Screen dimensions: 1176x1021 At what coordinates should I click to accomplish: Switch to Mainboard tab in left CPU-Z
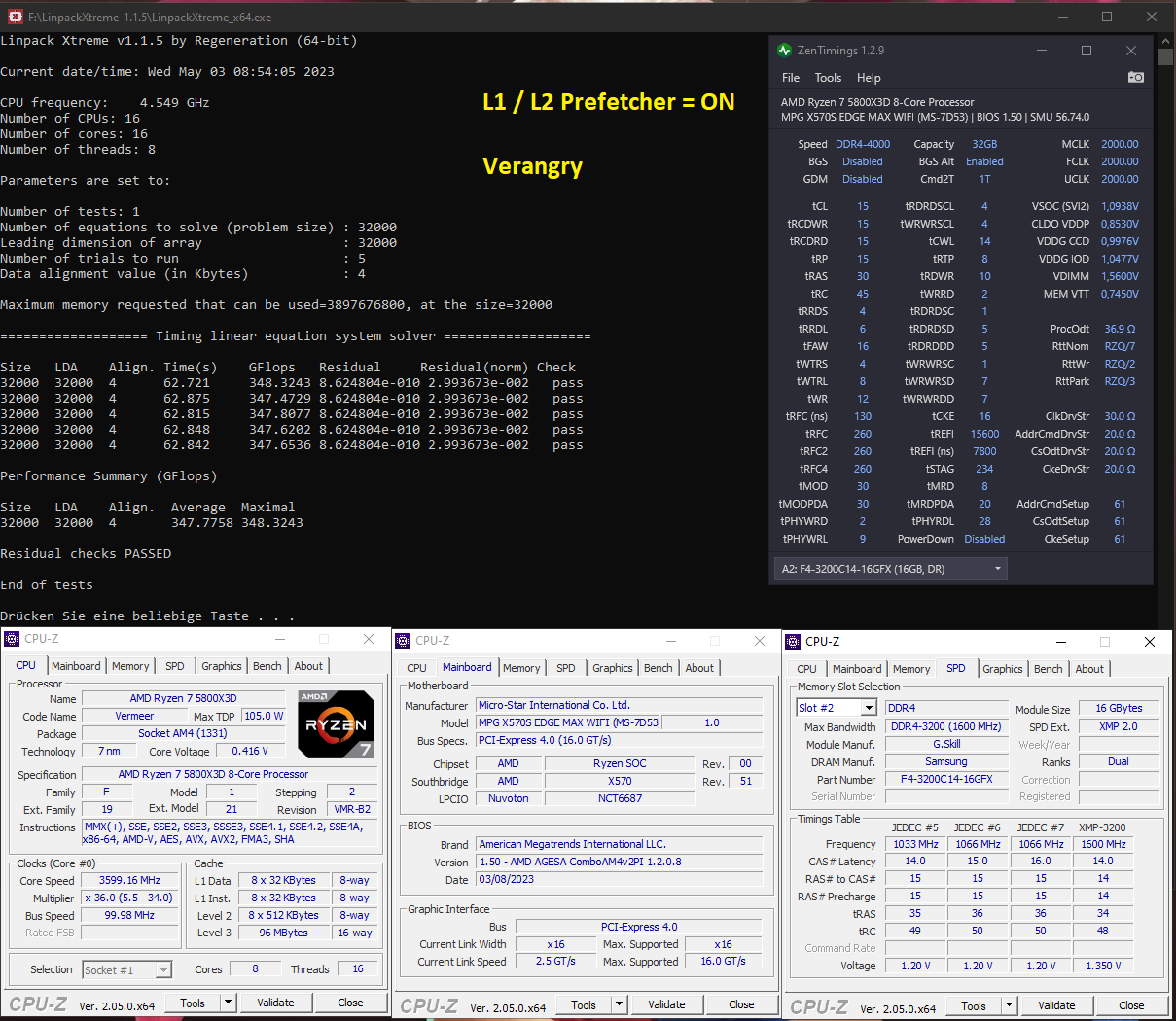point(76,666)
